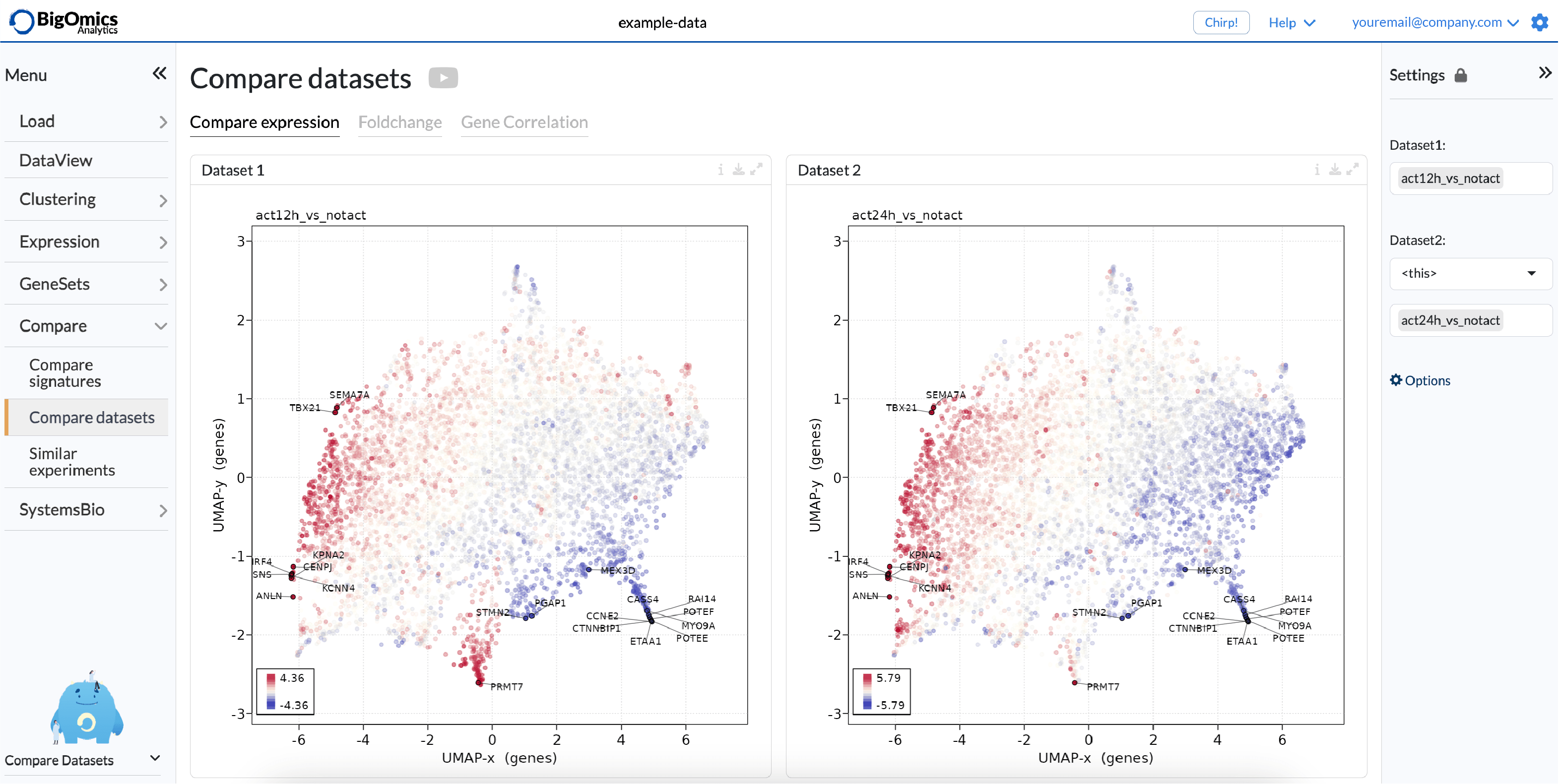Click the blue -4.36 legend swatch
Viewport: 1559px width, 784px height.
pyautogui.click(x=270, y=705)
